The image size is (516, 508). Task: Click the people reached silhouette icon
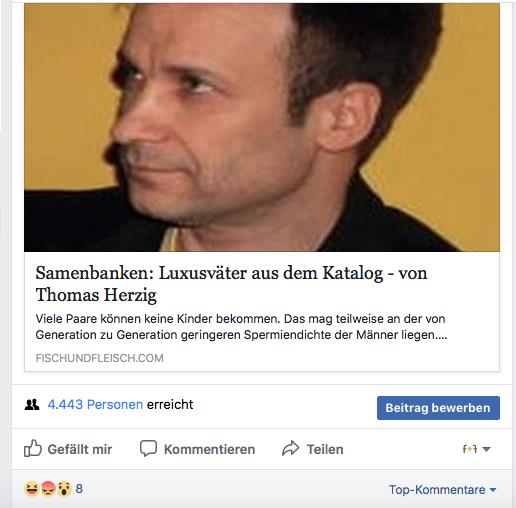(32, 405)
